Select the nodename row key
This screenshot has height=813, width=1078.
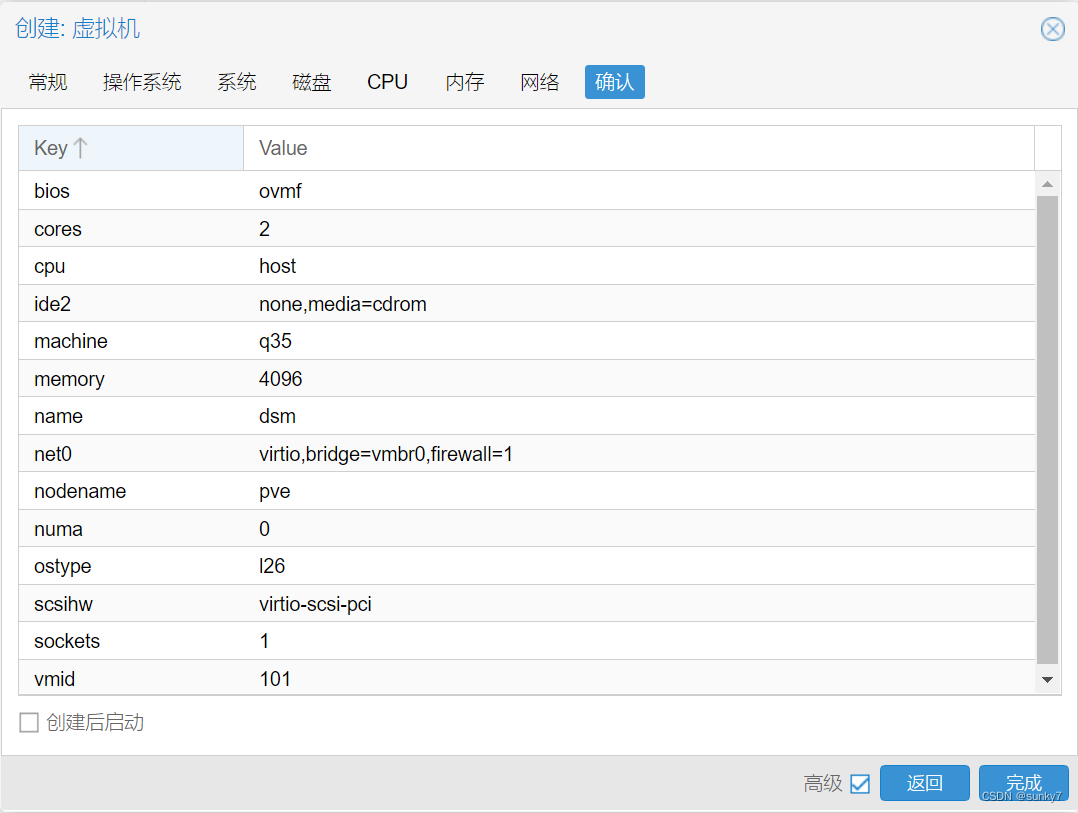80,491
